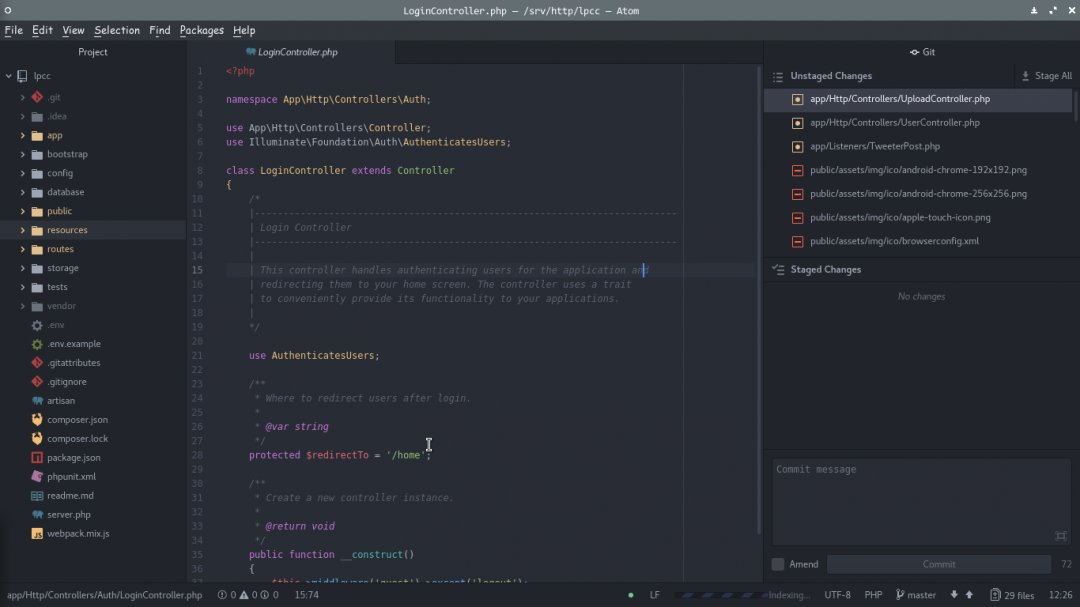Click the 29 files changed indicator
The image size is (1080, 607).
tap(1012, 595)
